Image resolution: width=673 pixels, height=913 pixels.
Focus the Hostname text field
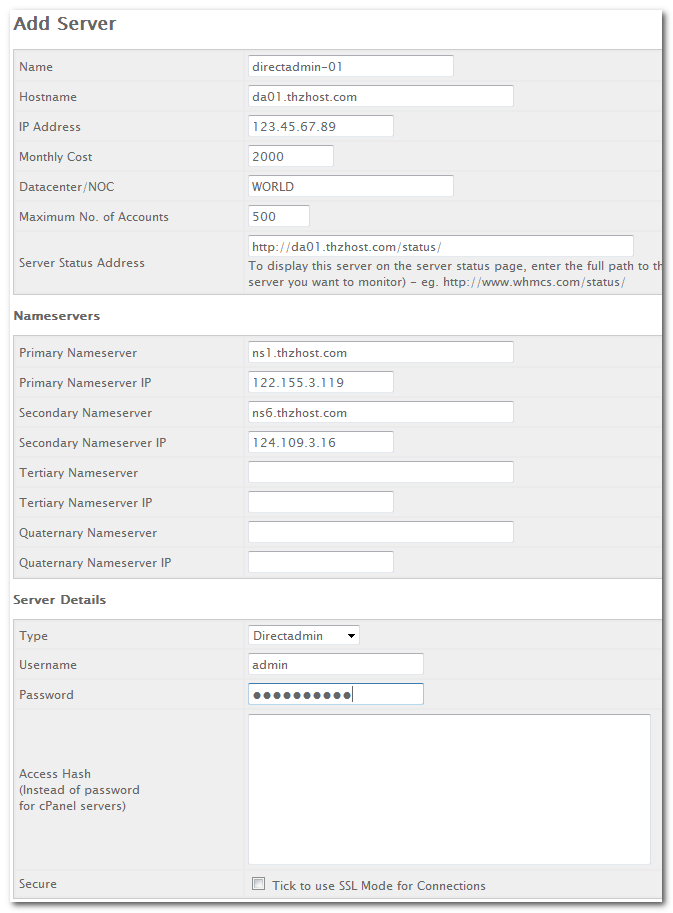pyautogui.click(x=380, y=96)
